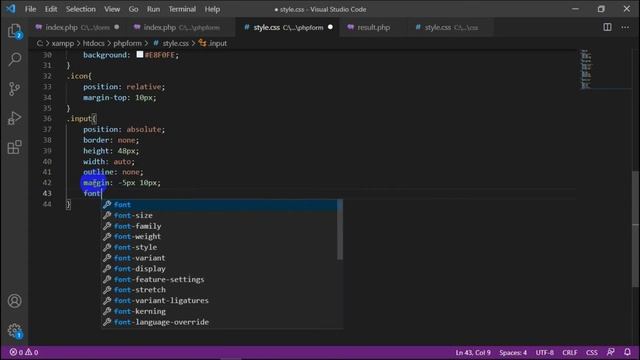
Task: Click the Spaces: 4 indentation setting
Action: point(513,352)
